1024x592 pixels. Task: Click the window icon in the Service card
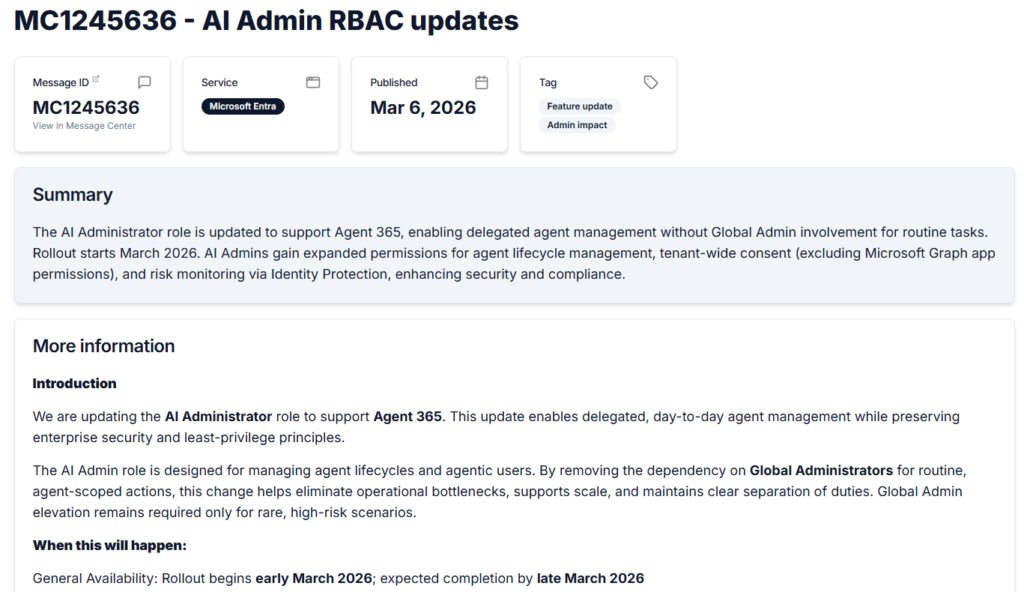[313, 83]
